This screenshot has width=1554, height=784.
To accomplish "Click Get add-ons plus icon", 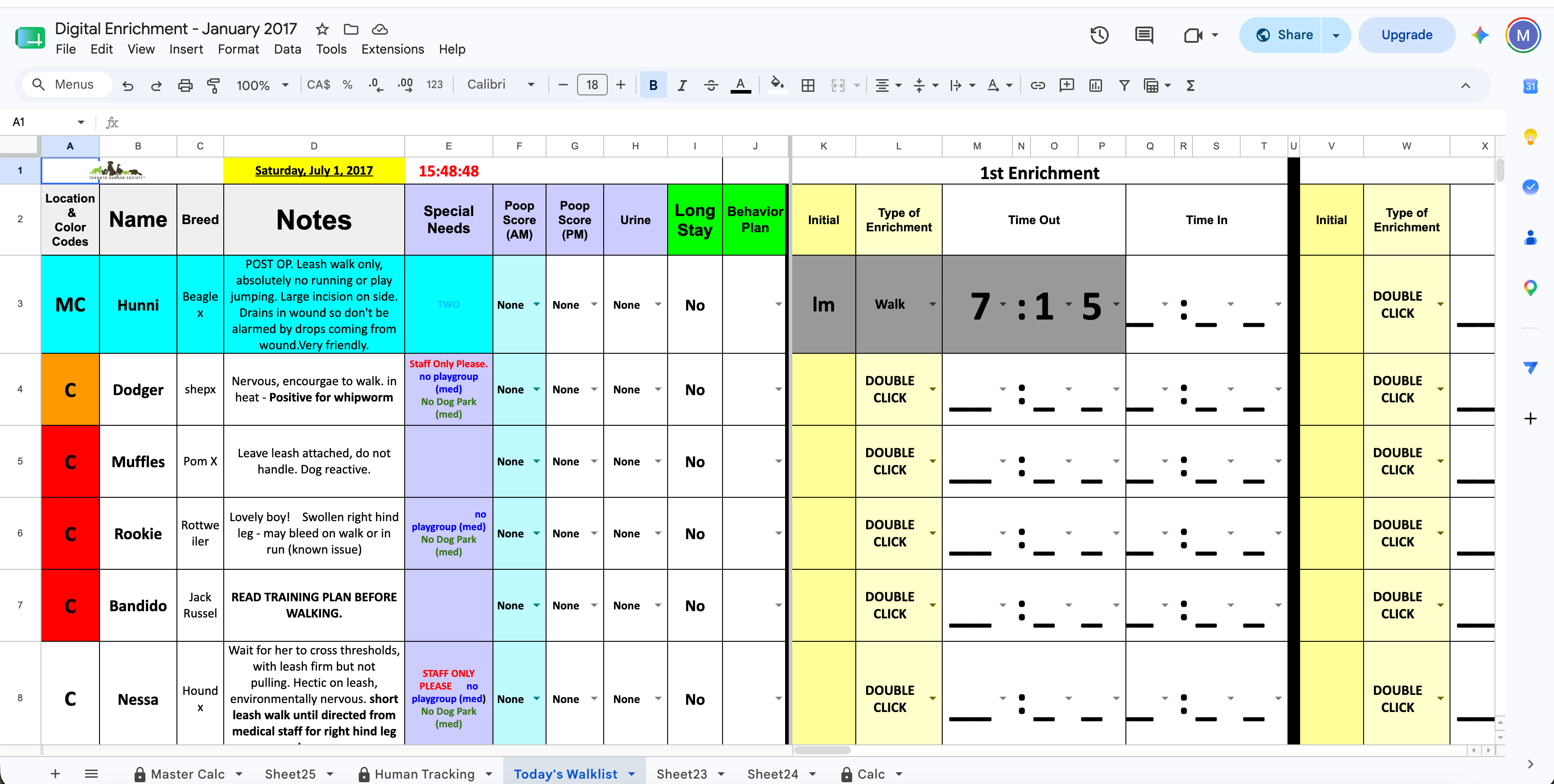I will tap(1531, 419).
